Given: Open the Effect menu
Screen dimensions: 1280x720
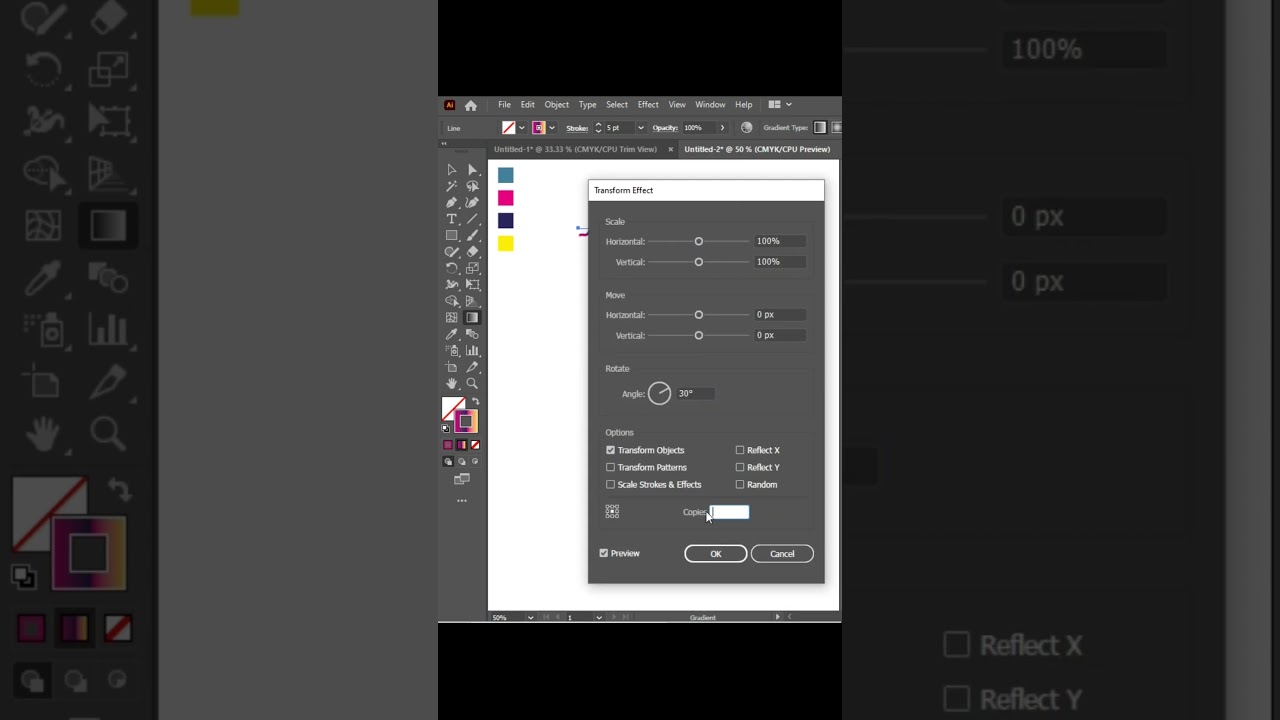Looking at the screenshot, I should [648, 105].
